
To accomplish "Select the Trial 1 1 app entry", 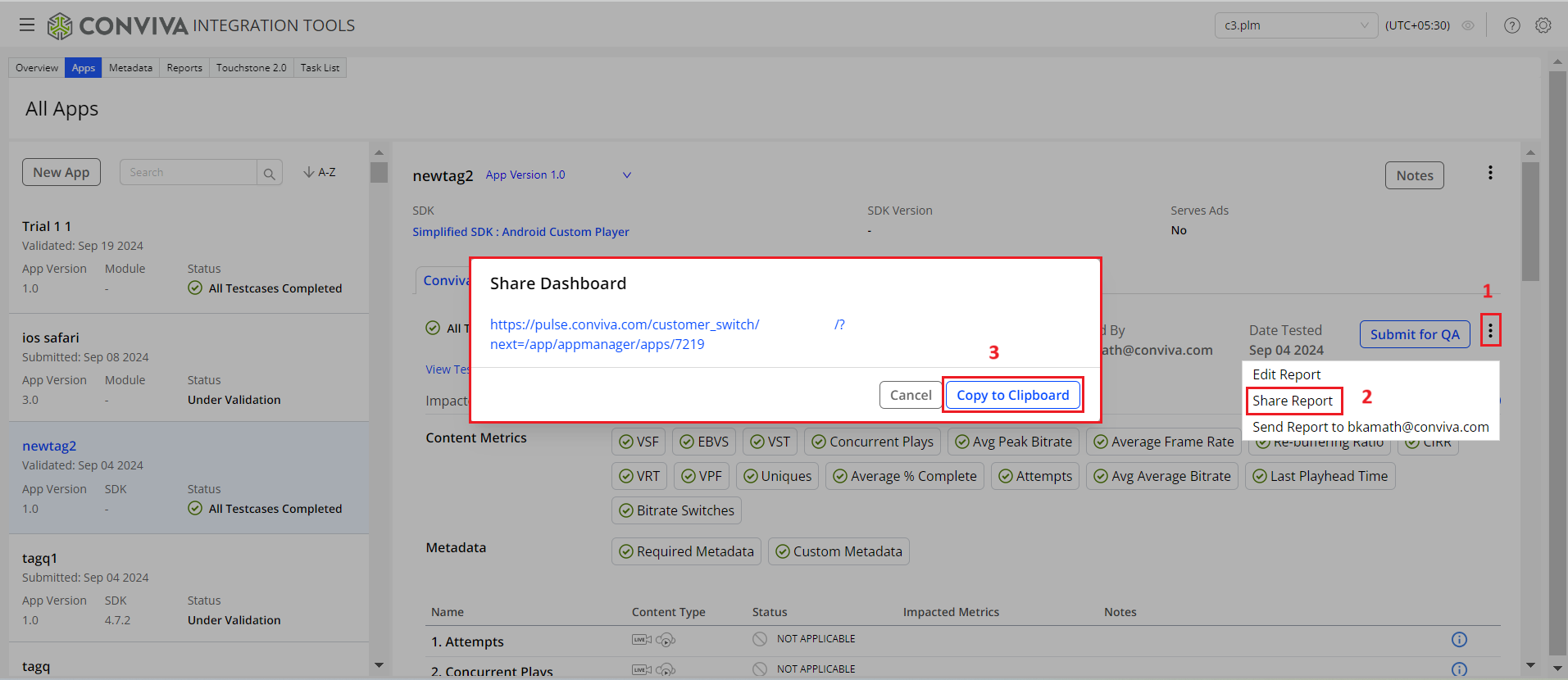I will pyautogui.click(x=189, y=257).
